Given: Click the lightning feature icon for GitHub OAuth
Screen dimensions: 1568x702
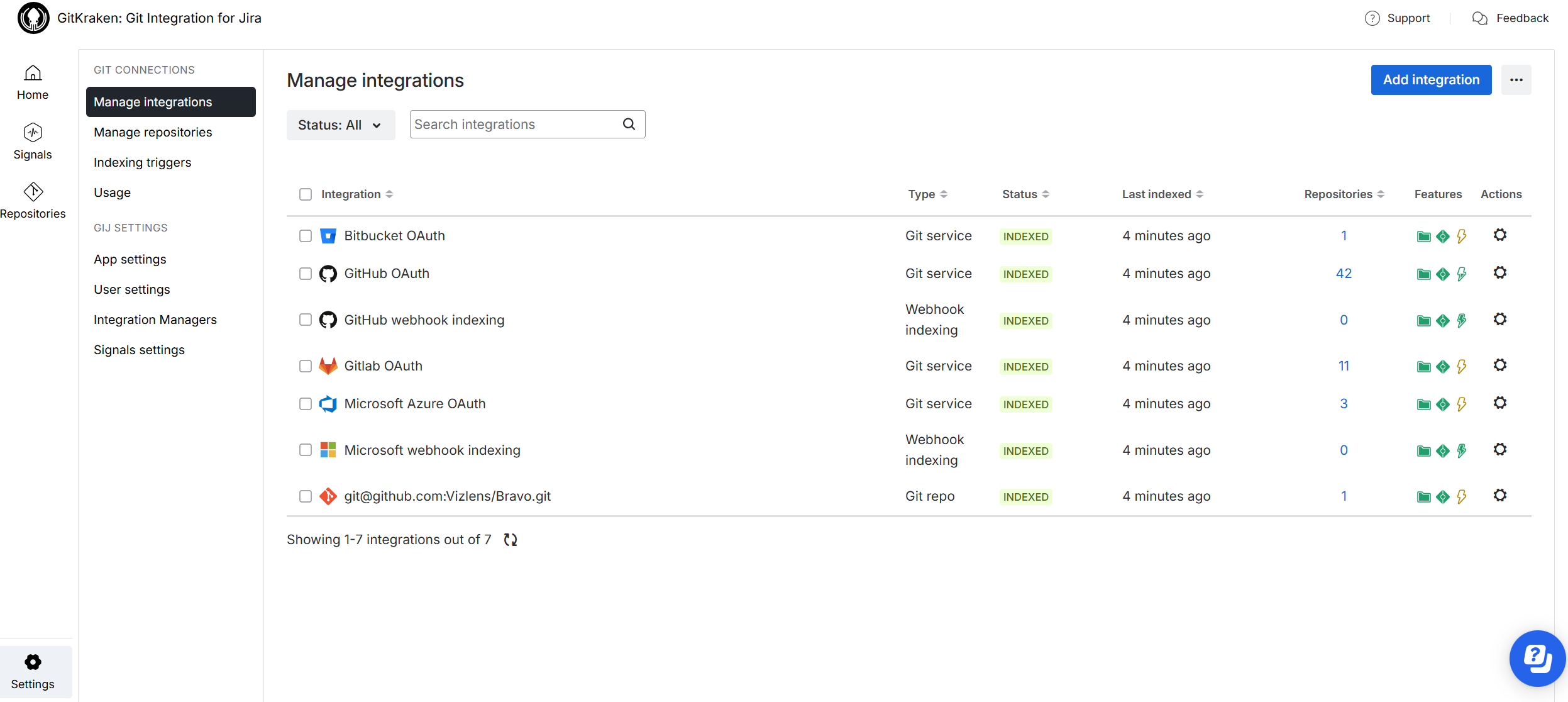Looking at the screenshot, I should pos(1462,274).
